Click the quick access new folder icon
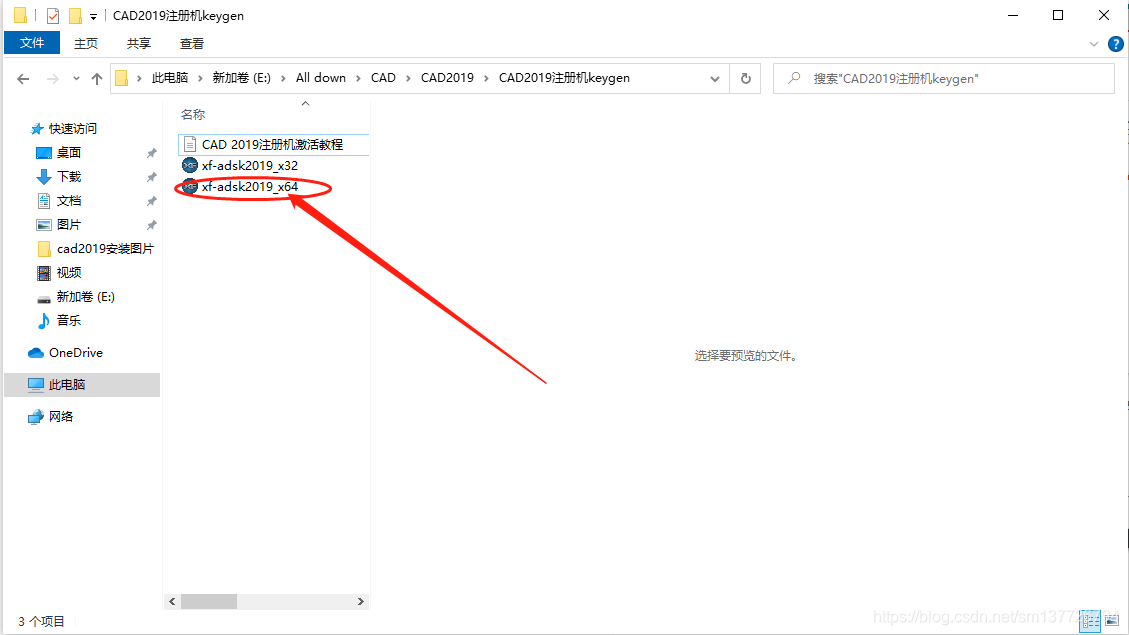Image resolution: width=1129 pixels, height=635 pixels. [x=75, y=15]
